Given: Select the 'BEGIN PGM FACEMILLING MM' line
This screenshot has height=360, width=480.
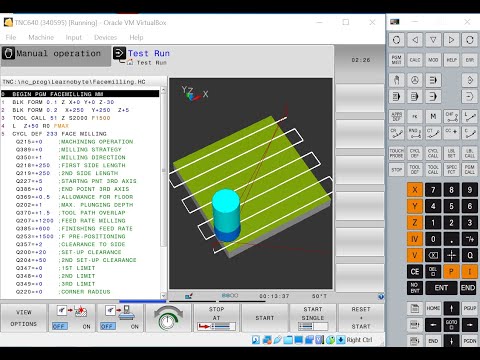Looking at the screenshot, I should [80, 94].
